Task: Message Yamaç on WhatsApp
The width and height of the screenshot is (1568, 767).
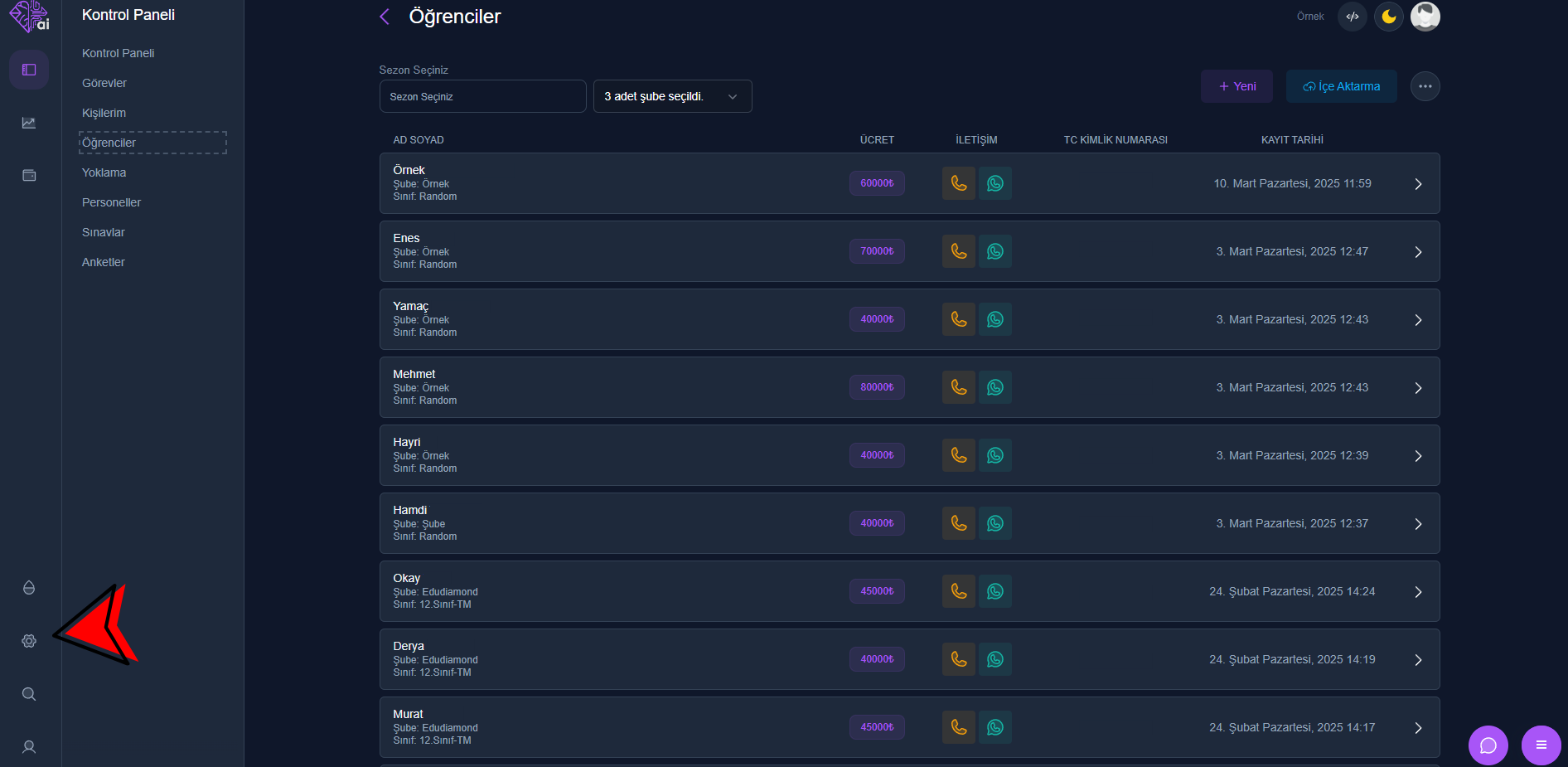Action: [995, 319]
